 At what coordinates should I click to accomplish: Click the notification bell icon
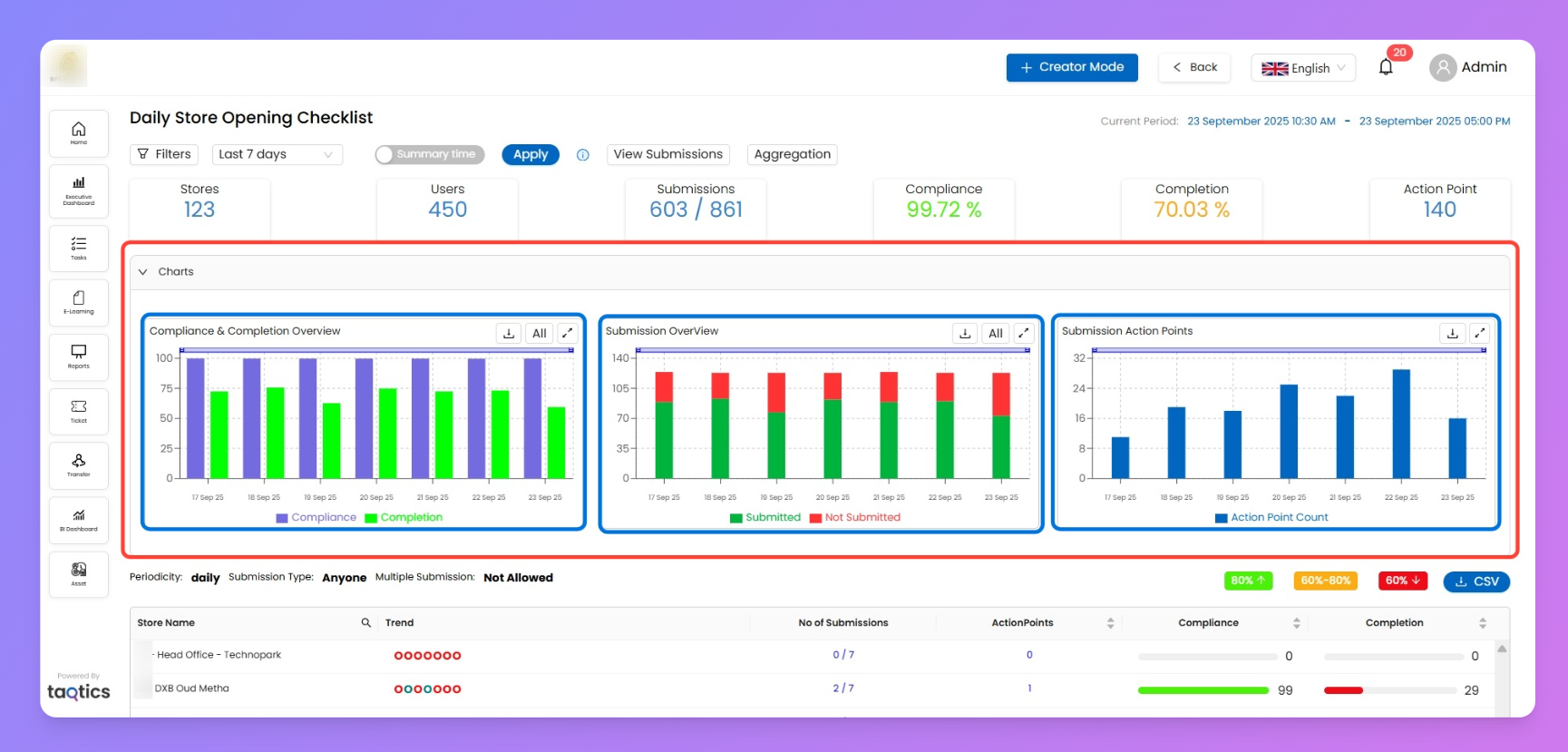point(1385,67)
